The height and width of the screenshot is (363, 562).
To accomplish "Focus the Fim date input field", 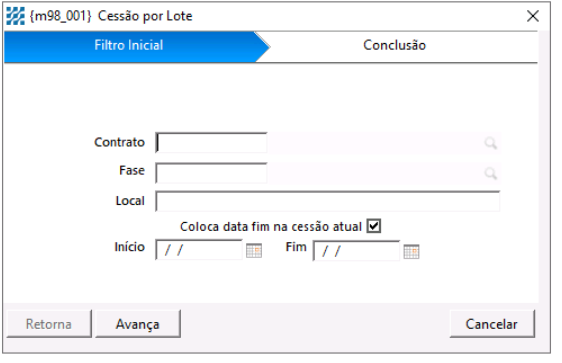I will pyautogui.click(x=356, y=250).
